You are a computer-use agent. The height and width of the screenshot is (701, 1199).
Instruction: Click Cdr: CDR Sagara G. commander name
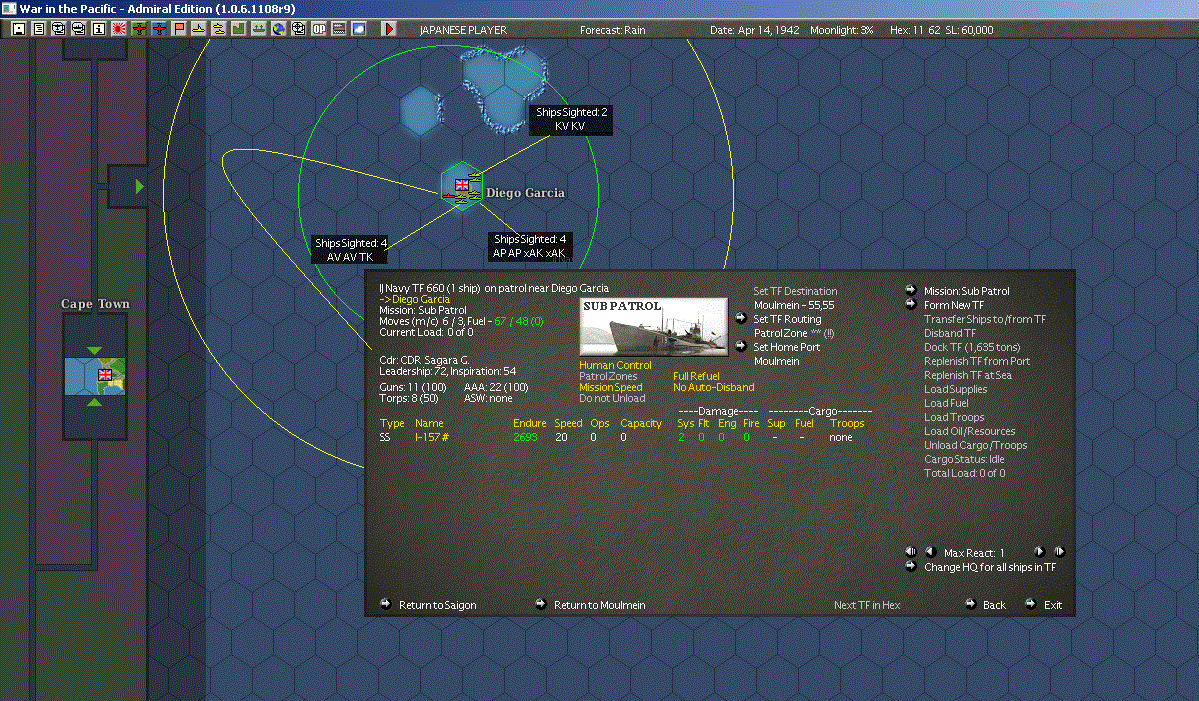coord(424,360)
